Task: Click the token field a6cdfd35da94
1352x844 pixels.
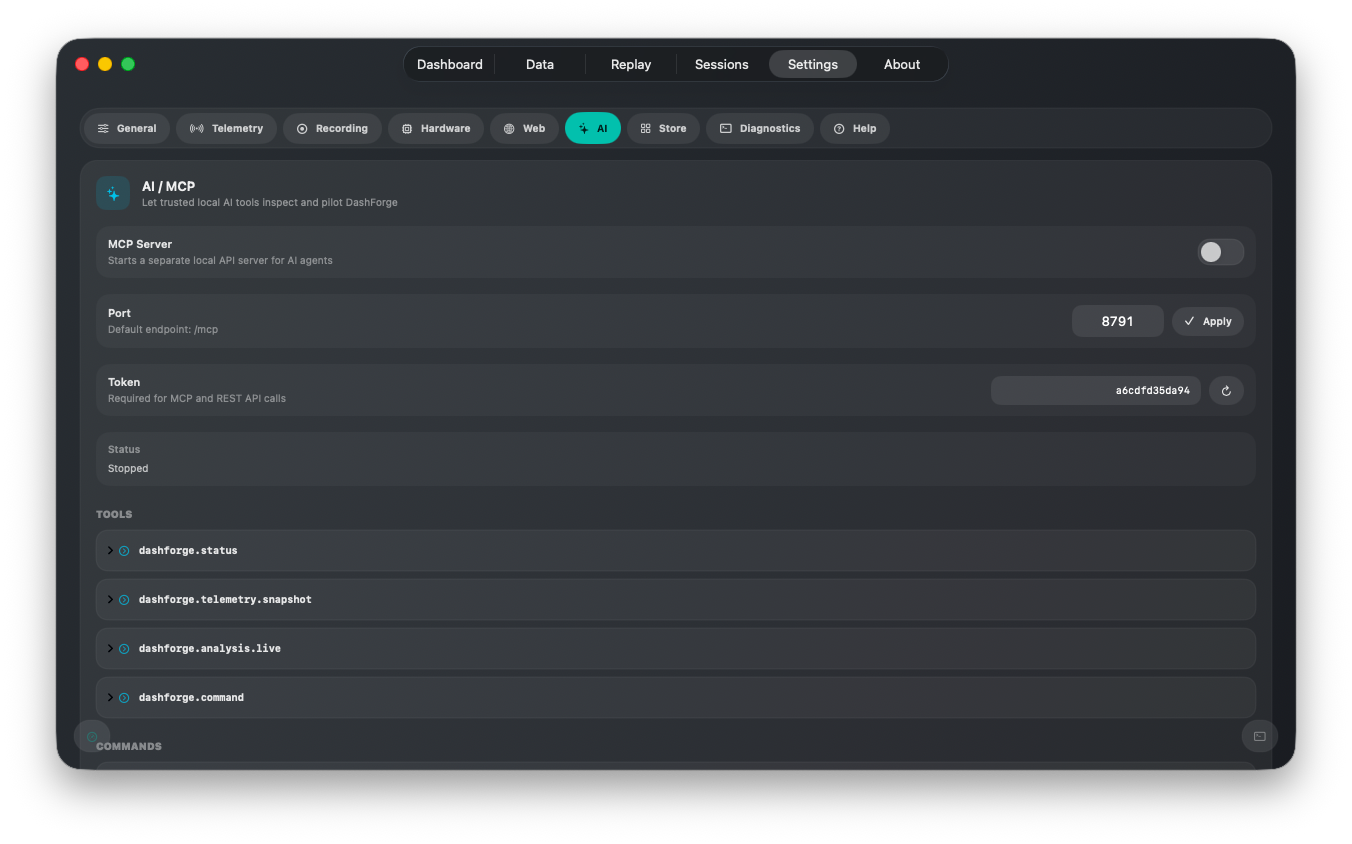Action: [1096, 391]
